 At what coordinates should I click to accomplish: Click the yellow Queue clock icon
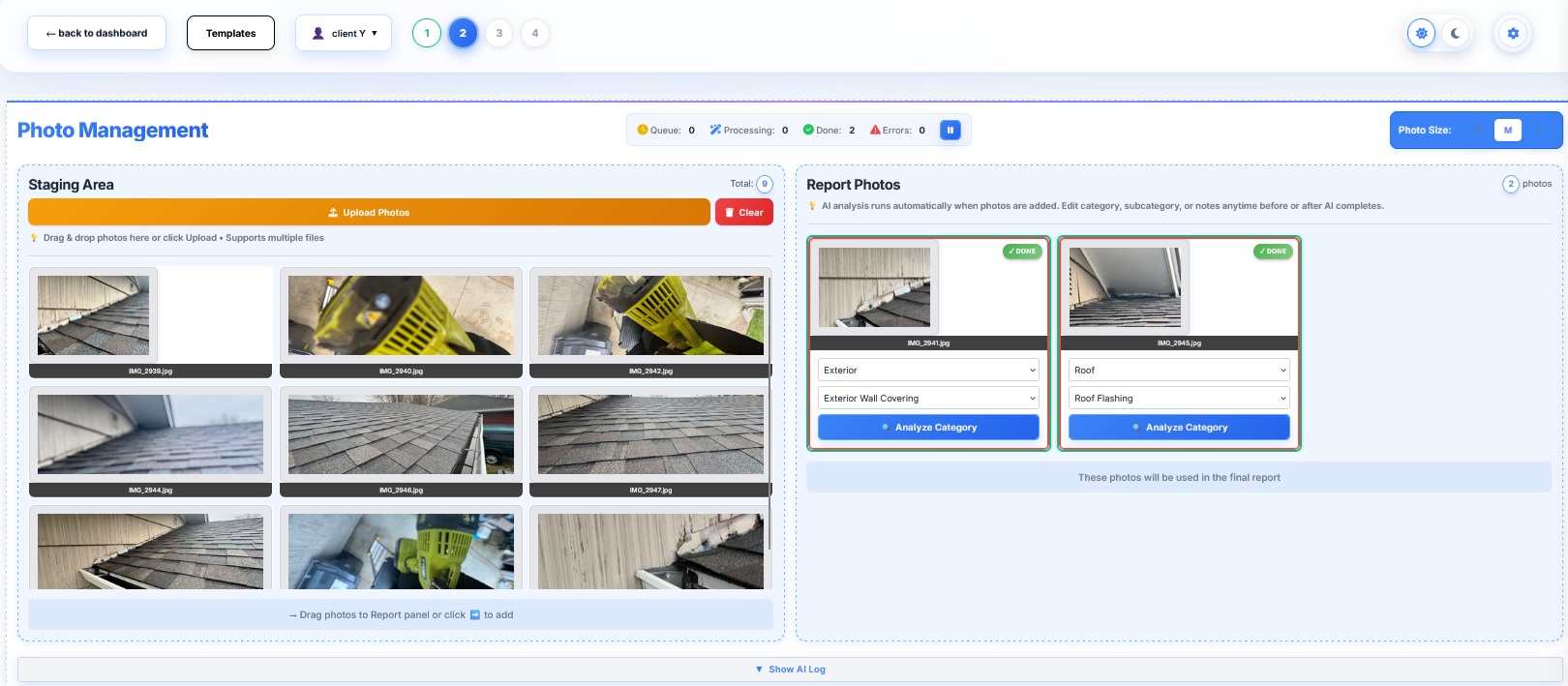[642, 130]
